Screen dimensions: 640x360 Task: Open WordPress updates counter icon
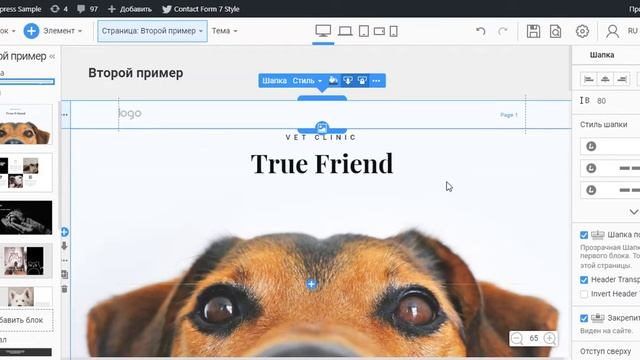coord(59,9)
